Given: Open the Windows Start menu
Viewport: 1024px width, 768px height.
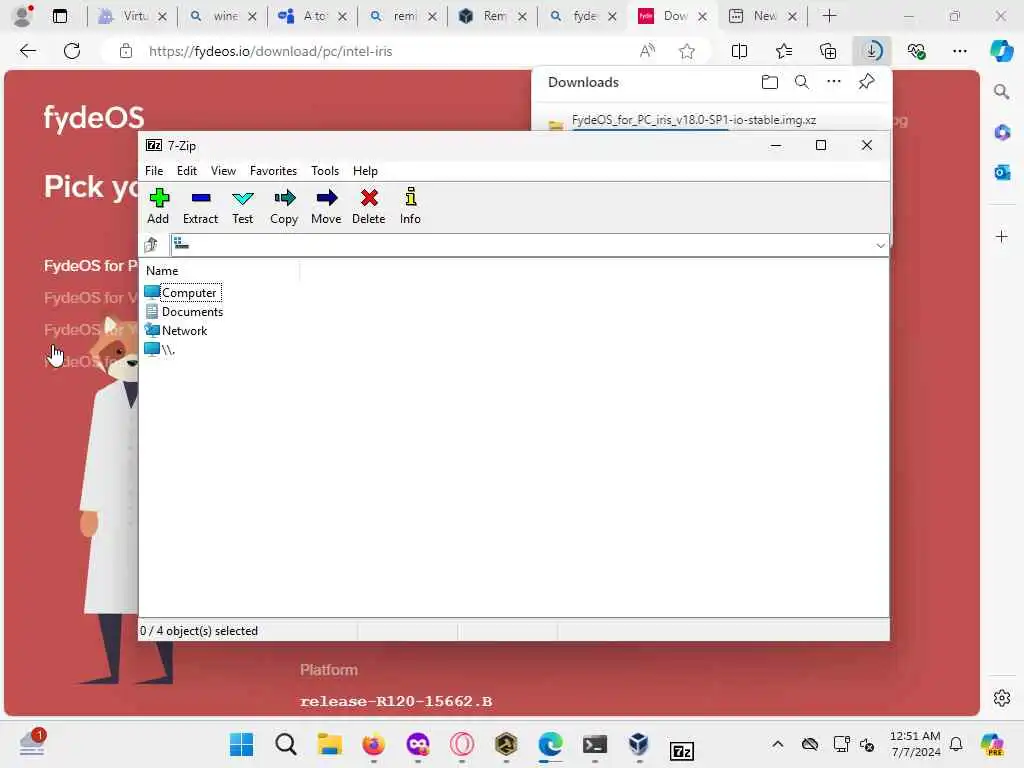Looking at the screenshot, I should (x=242, y=744).
